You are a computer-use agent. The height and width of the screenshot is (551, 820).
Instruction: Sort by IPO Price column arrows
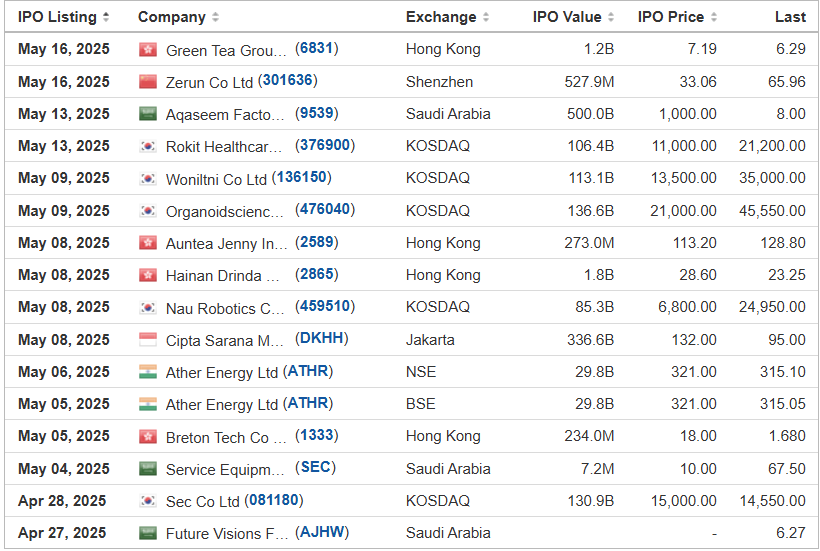(x=714, y=17)
